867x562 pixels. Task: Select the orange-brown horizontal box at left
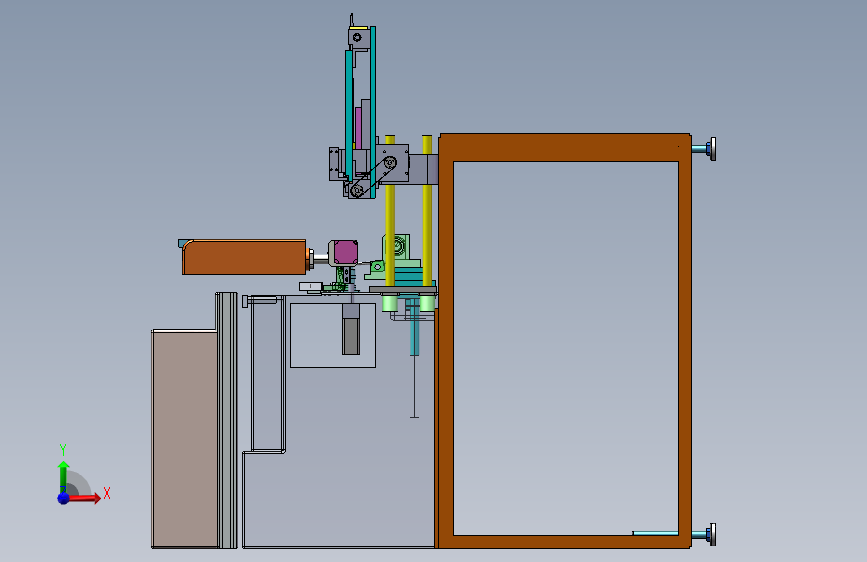tap(244, 257)
